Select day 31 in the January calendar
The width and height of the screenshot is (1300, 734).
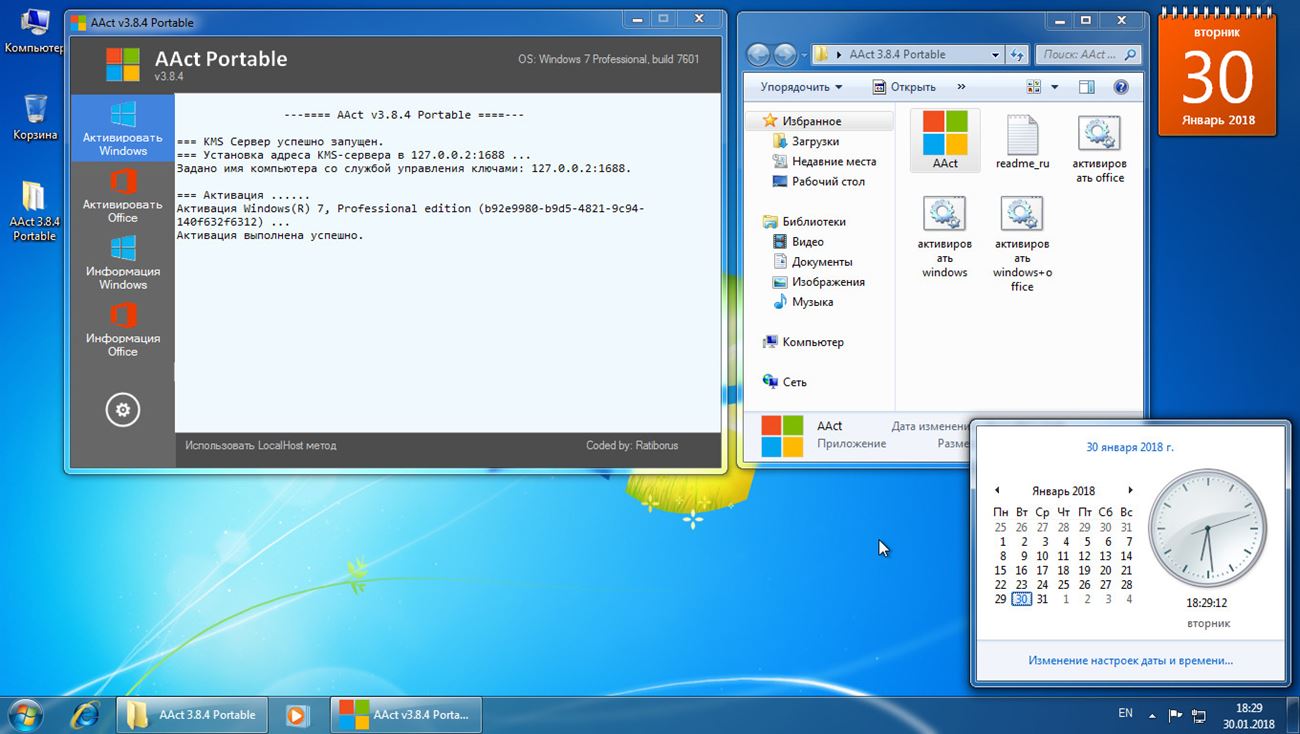(1042, 599)
